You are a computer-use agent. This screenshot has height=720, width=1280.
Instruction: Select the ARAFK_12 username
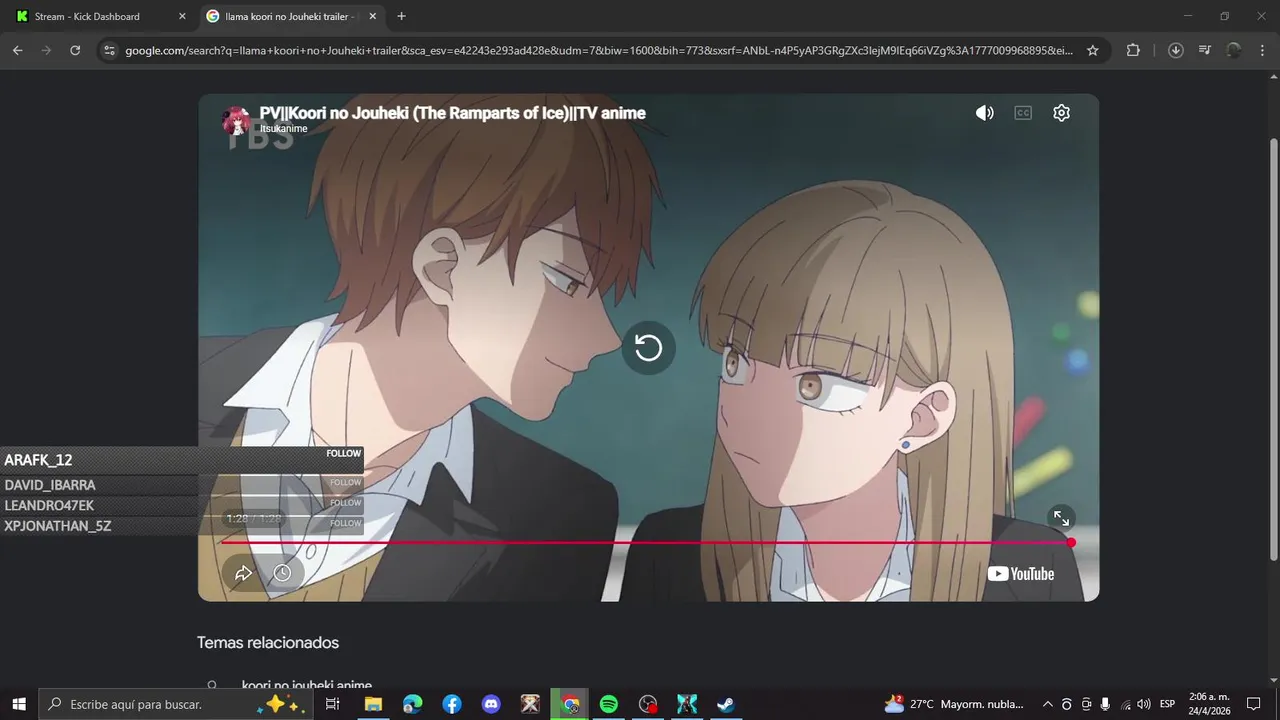pyautogui.click(x=38, y=460)
